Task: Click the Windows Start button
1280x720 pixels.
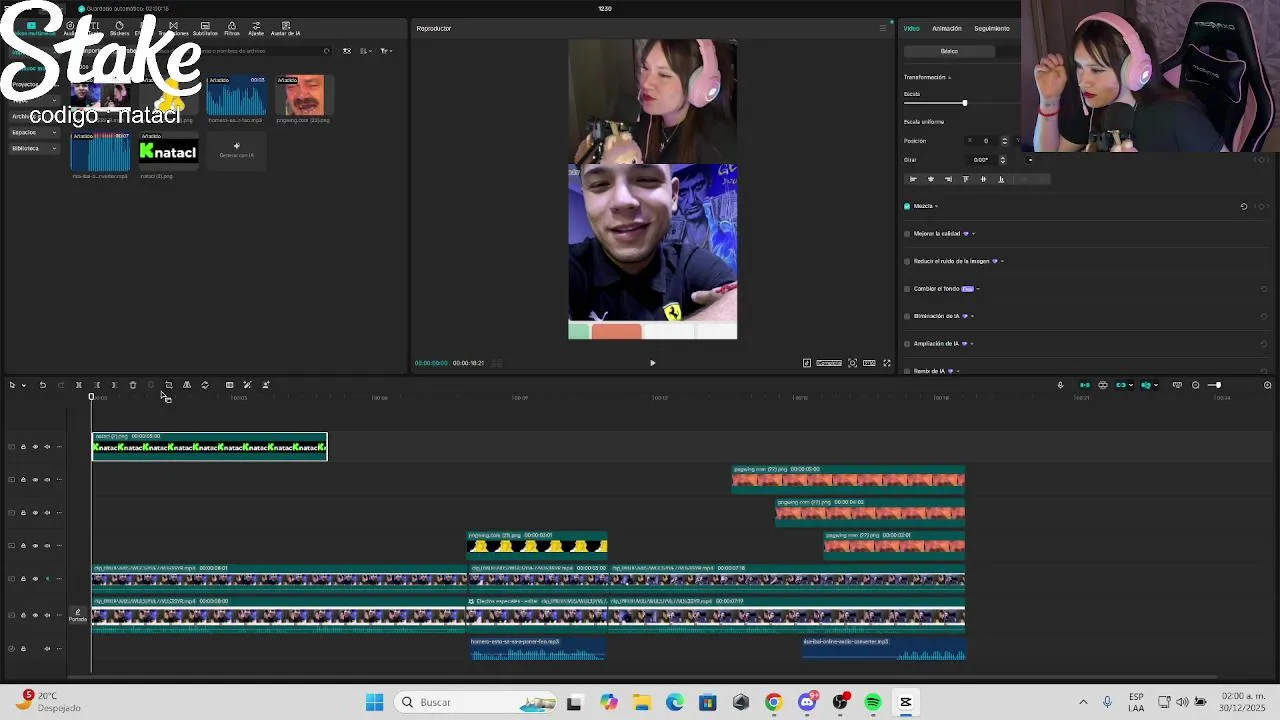Action: [x=374, y=702]
